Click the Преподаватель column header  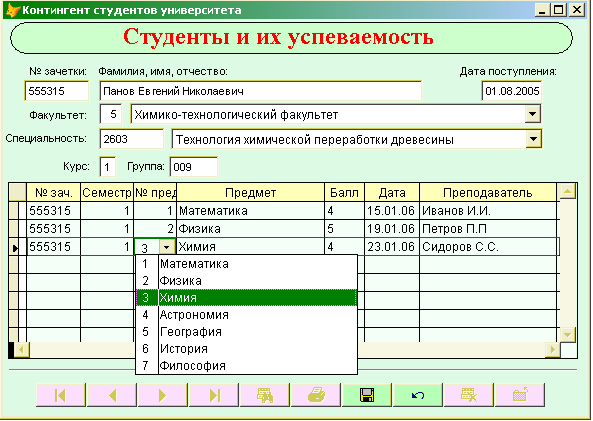[x=488, y=193]
